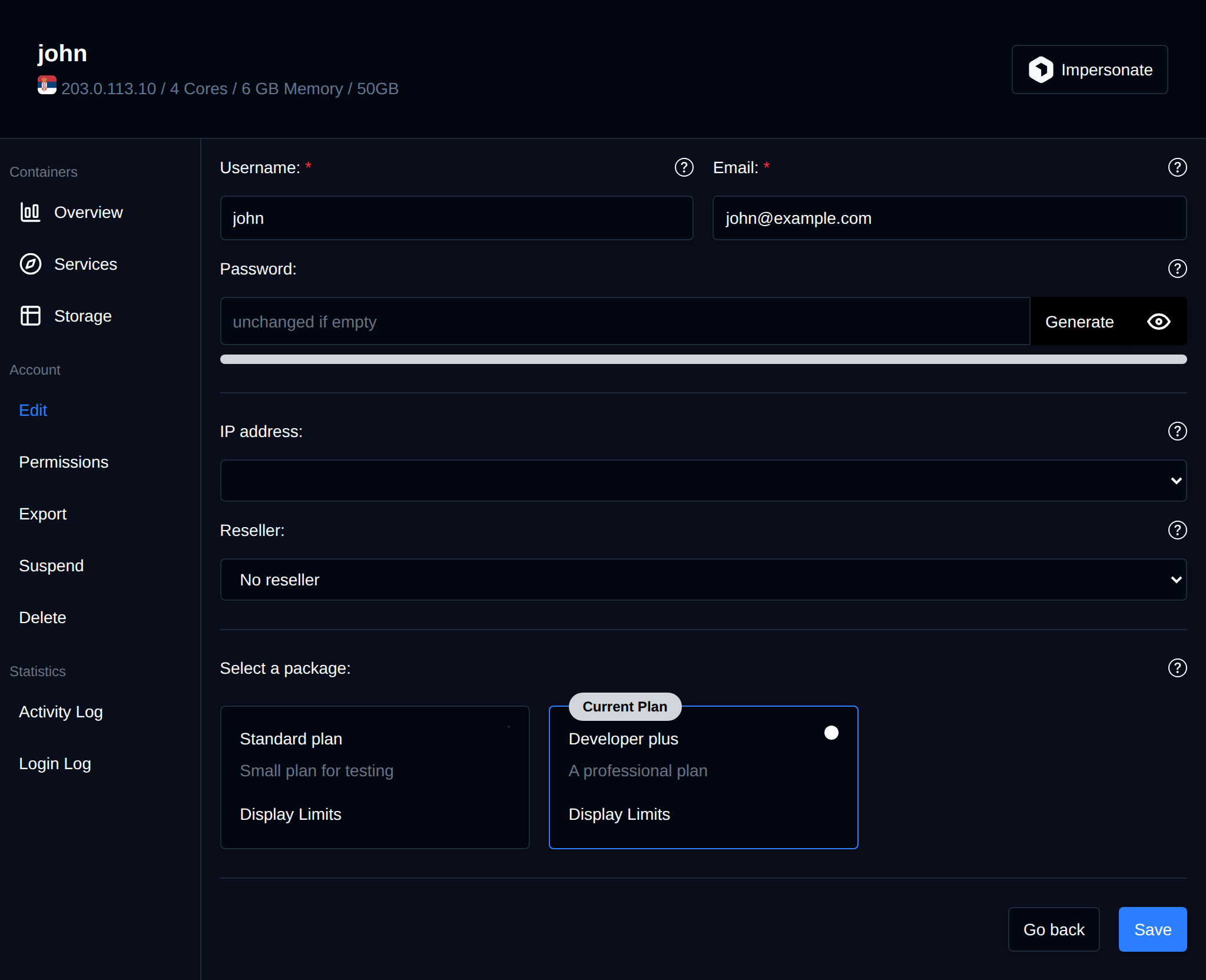1206x980 pixels.
Task: Open Storage in the sidebar
Action: pyautogui.click(x=82, y=316)
